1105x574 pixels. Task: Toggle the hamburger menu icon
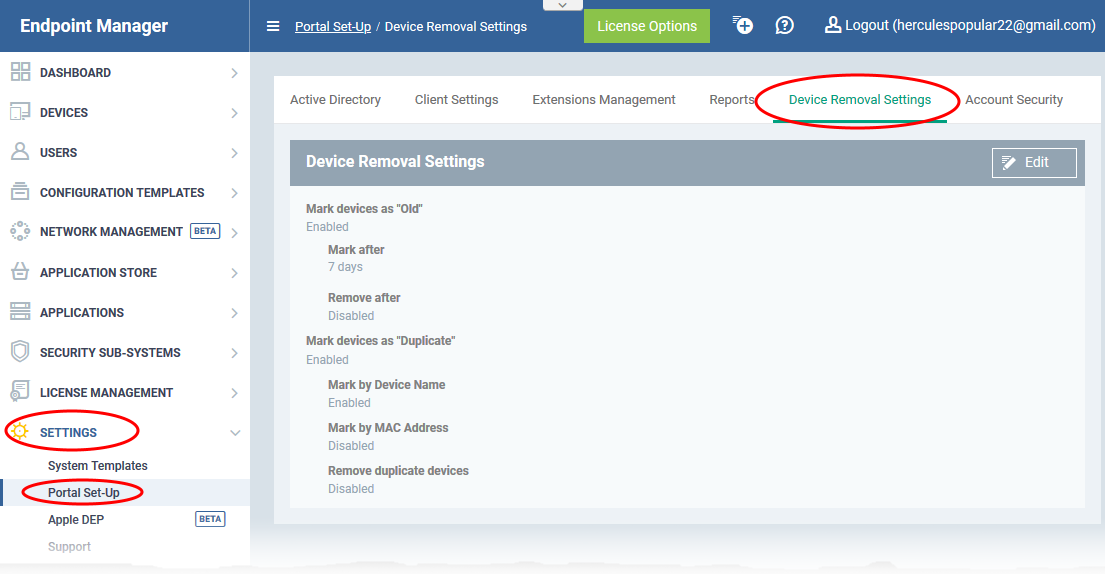[x=273, y=27]
